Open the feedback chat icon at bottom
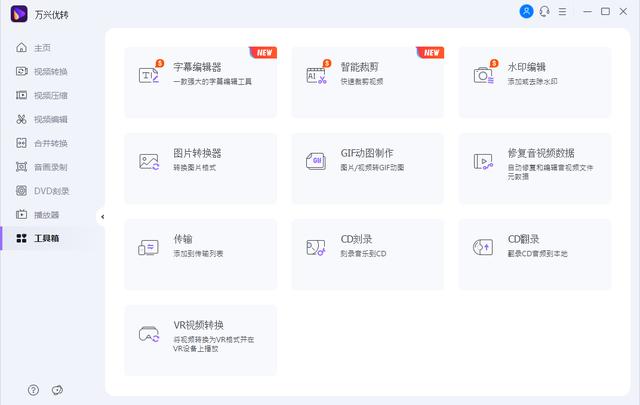The image size is (640, 405). click(x=57, y=390)
